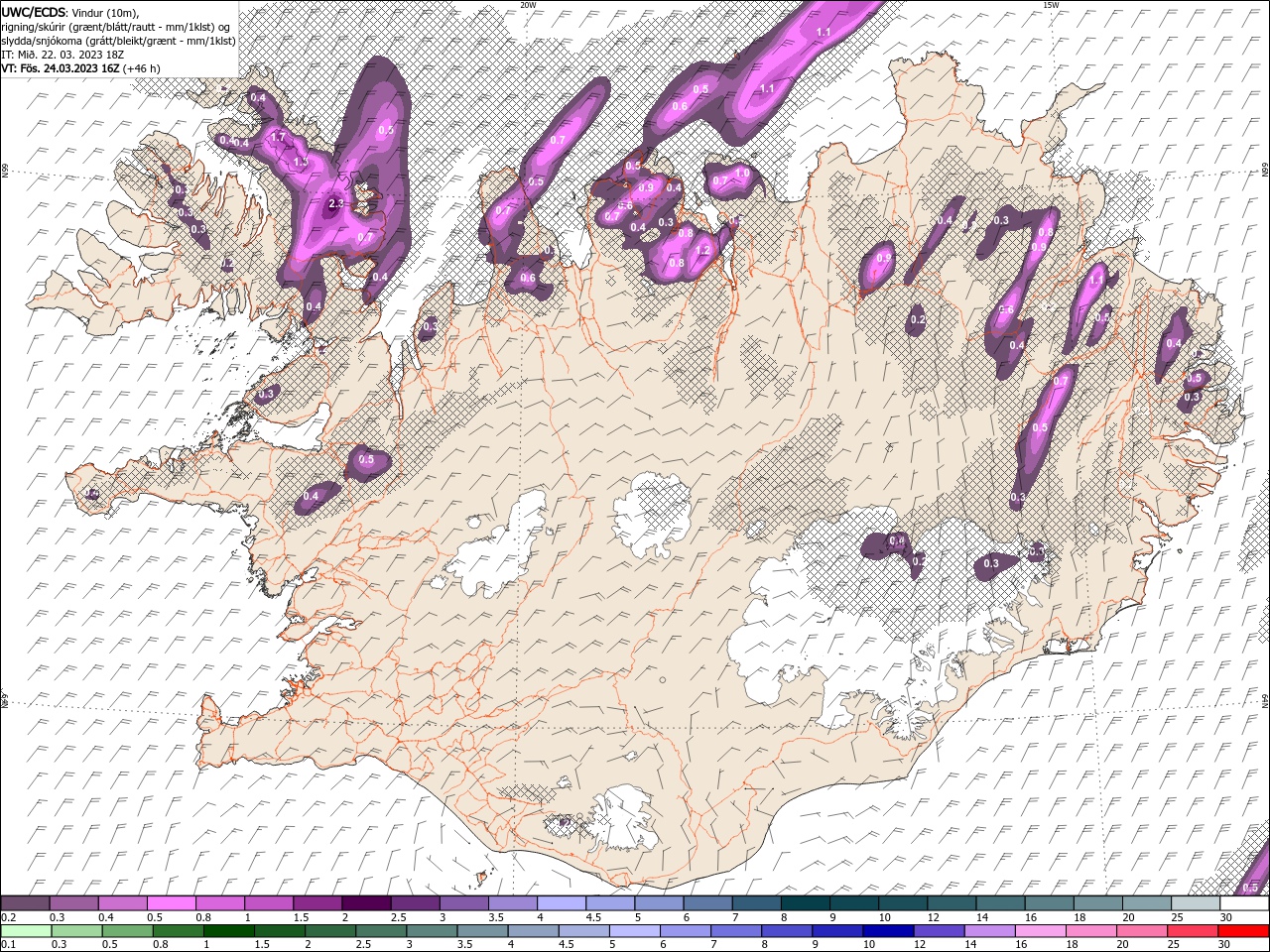Click the lavender upper swatch between 4 and 4.5

(562, 903)
